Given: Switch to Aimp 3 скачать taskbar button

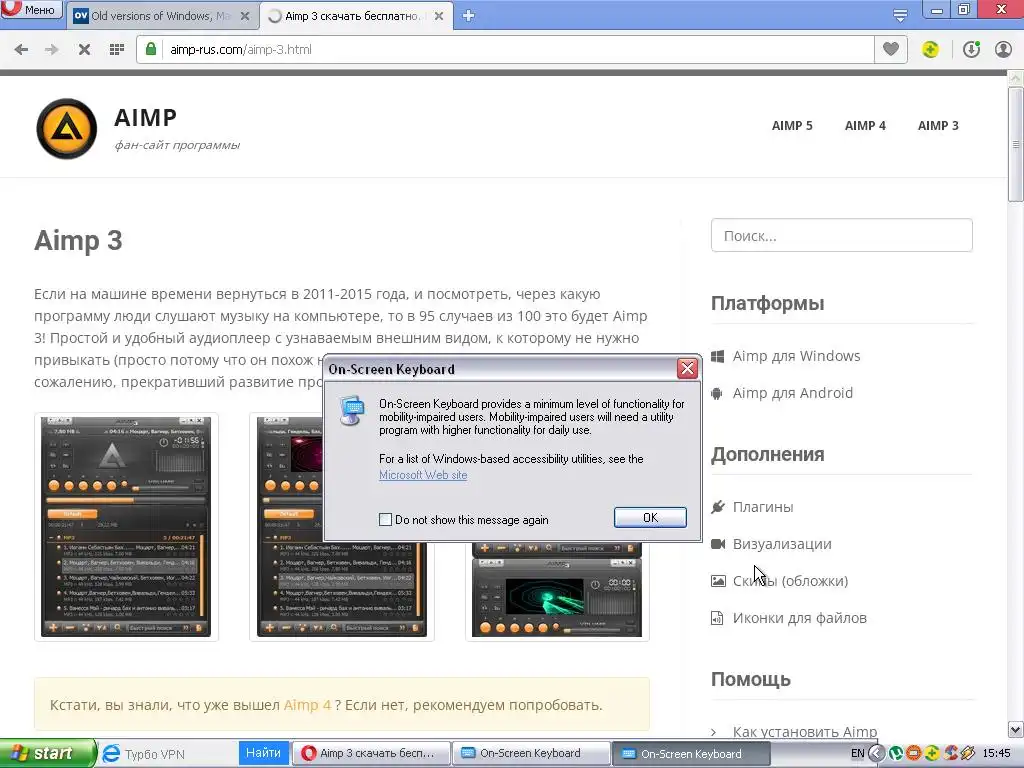Looking at the screenshot, I should 371,754.
